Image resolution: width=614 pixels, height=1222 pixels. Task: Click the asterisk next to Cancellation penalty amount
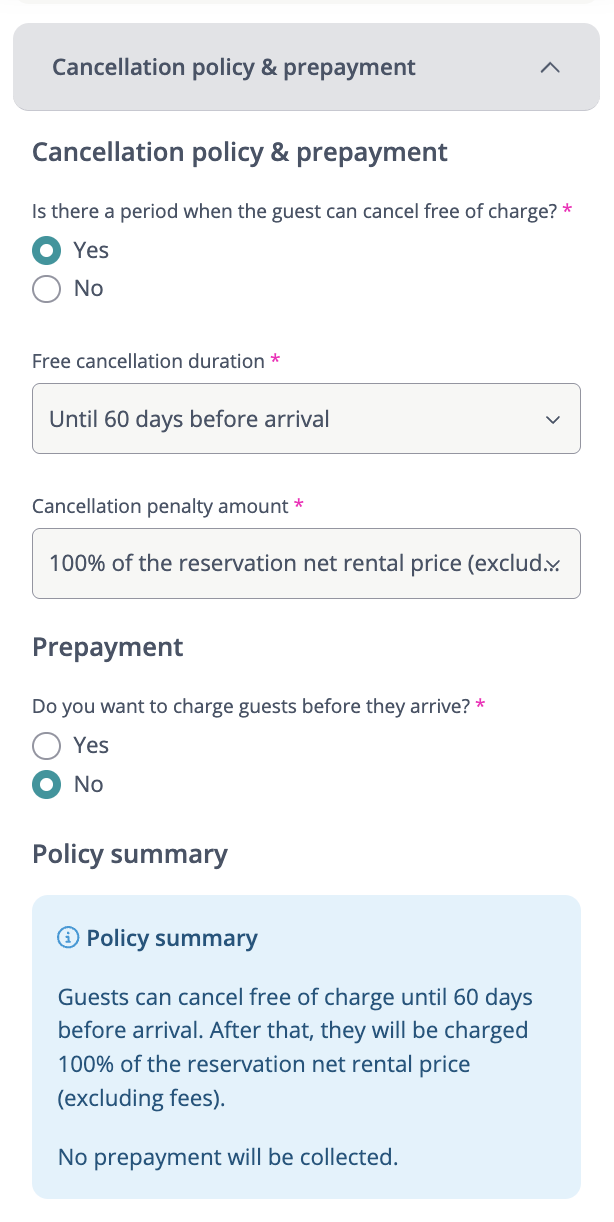pos(297,506)
